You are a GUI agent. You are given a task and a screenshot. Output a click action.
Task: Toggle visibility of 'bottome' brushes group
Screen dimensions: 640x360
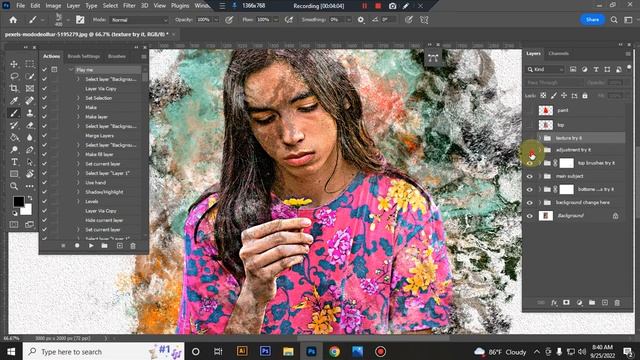pyautogui.click(x=530, y=189)
